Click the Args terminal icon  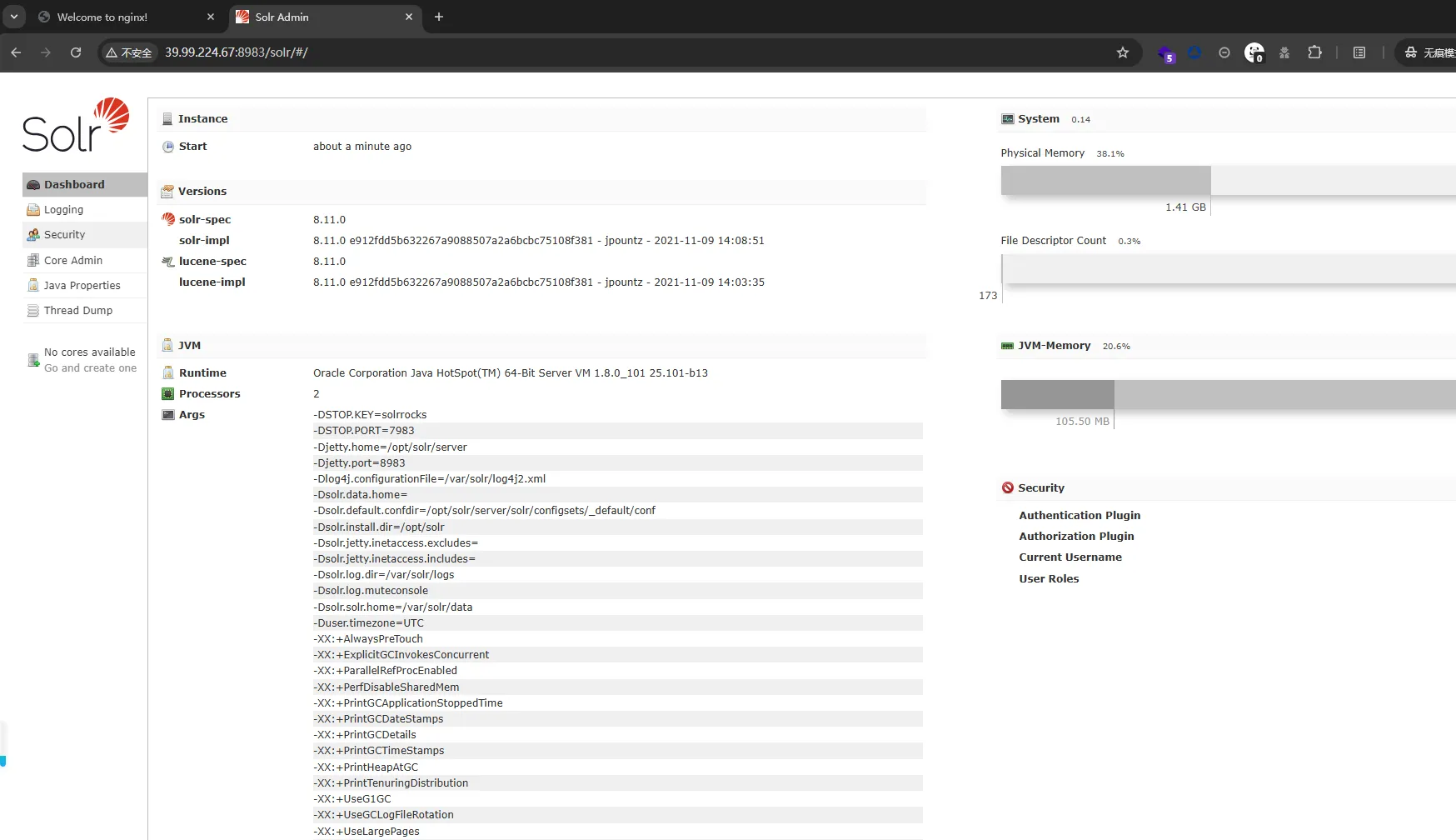point(168,415)
